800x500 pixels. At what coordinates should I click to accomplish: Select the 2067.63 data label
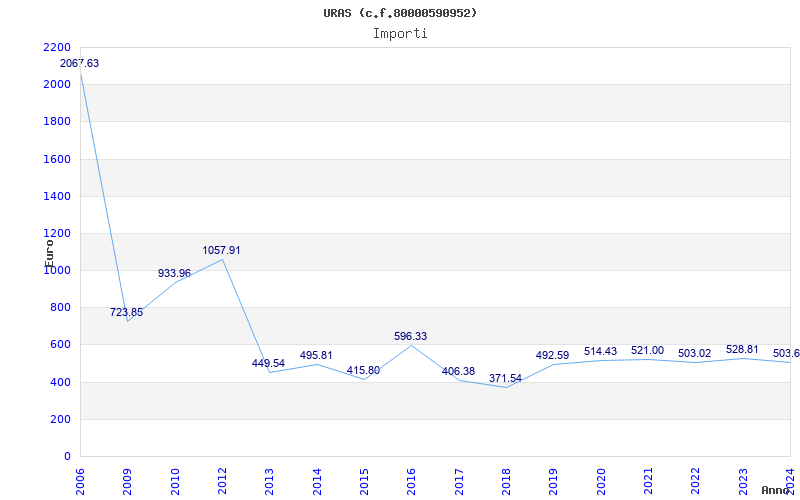tap(80, 64)
